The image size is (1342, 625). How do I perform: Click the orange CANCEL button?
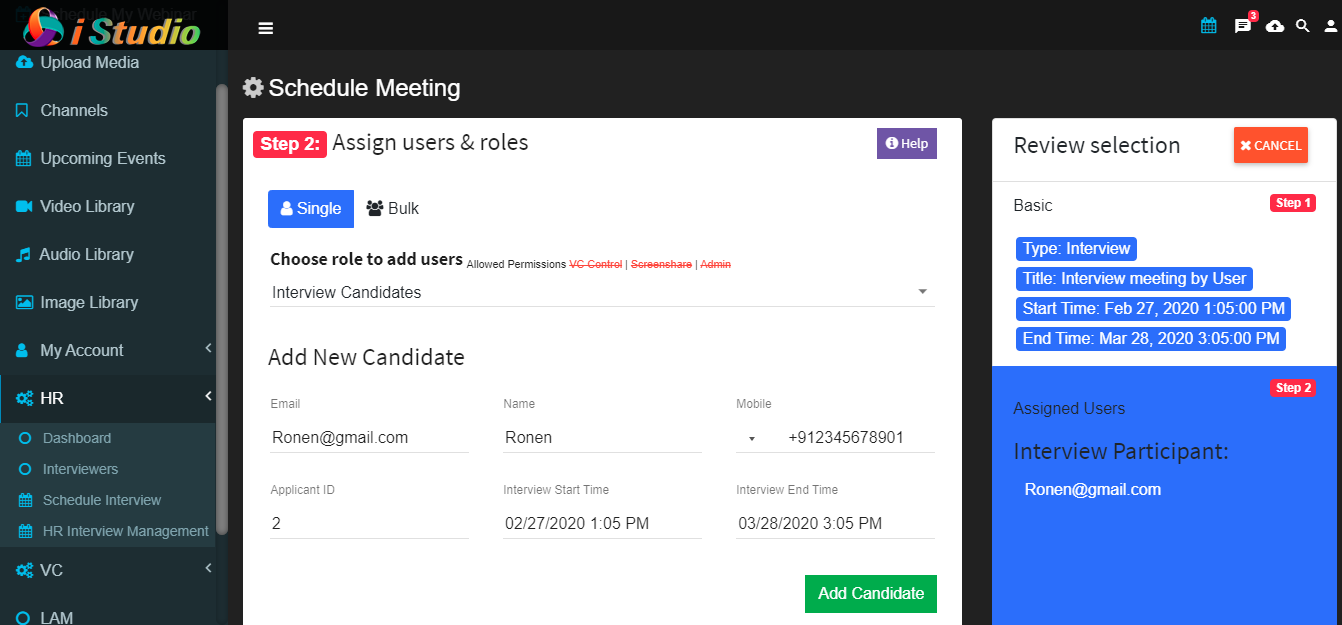[1271, 145]
